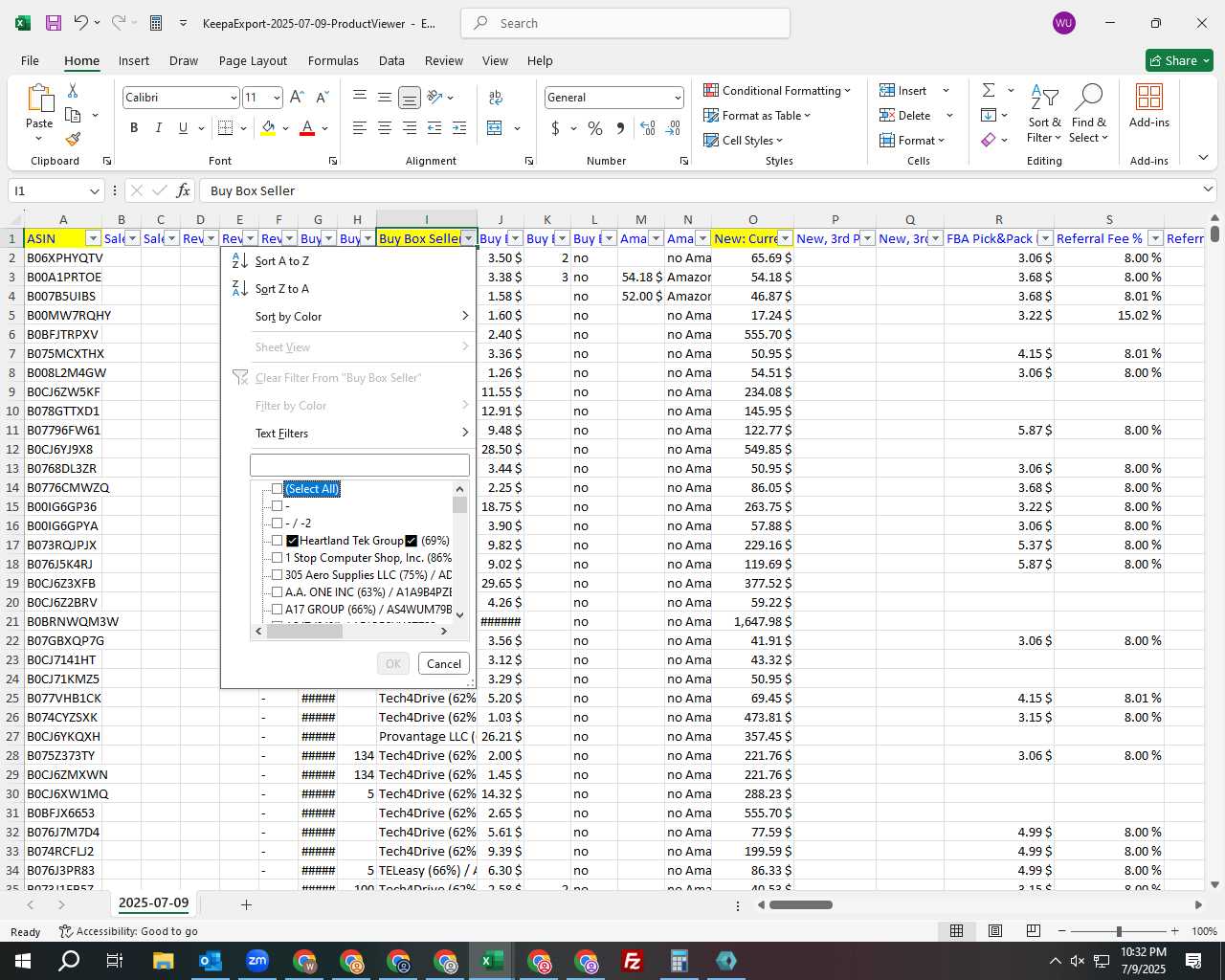Toggle Underline formatting
The height and width of the screenshot is (980, 1225).
[182, 128]
